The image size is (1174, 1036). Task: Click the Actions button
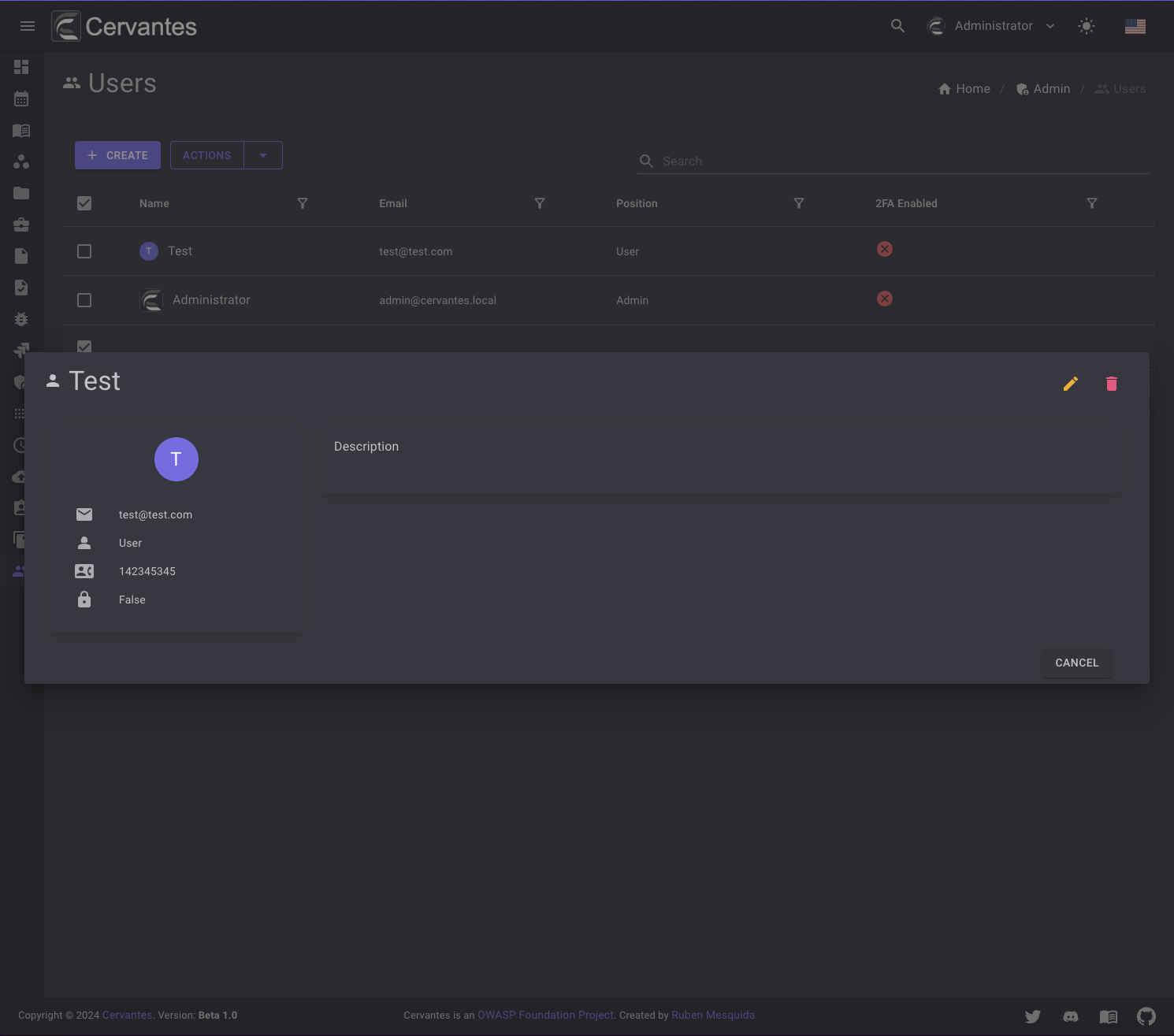(207, 155)
